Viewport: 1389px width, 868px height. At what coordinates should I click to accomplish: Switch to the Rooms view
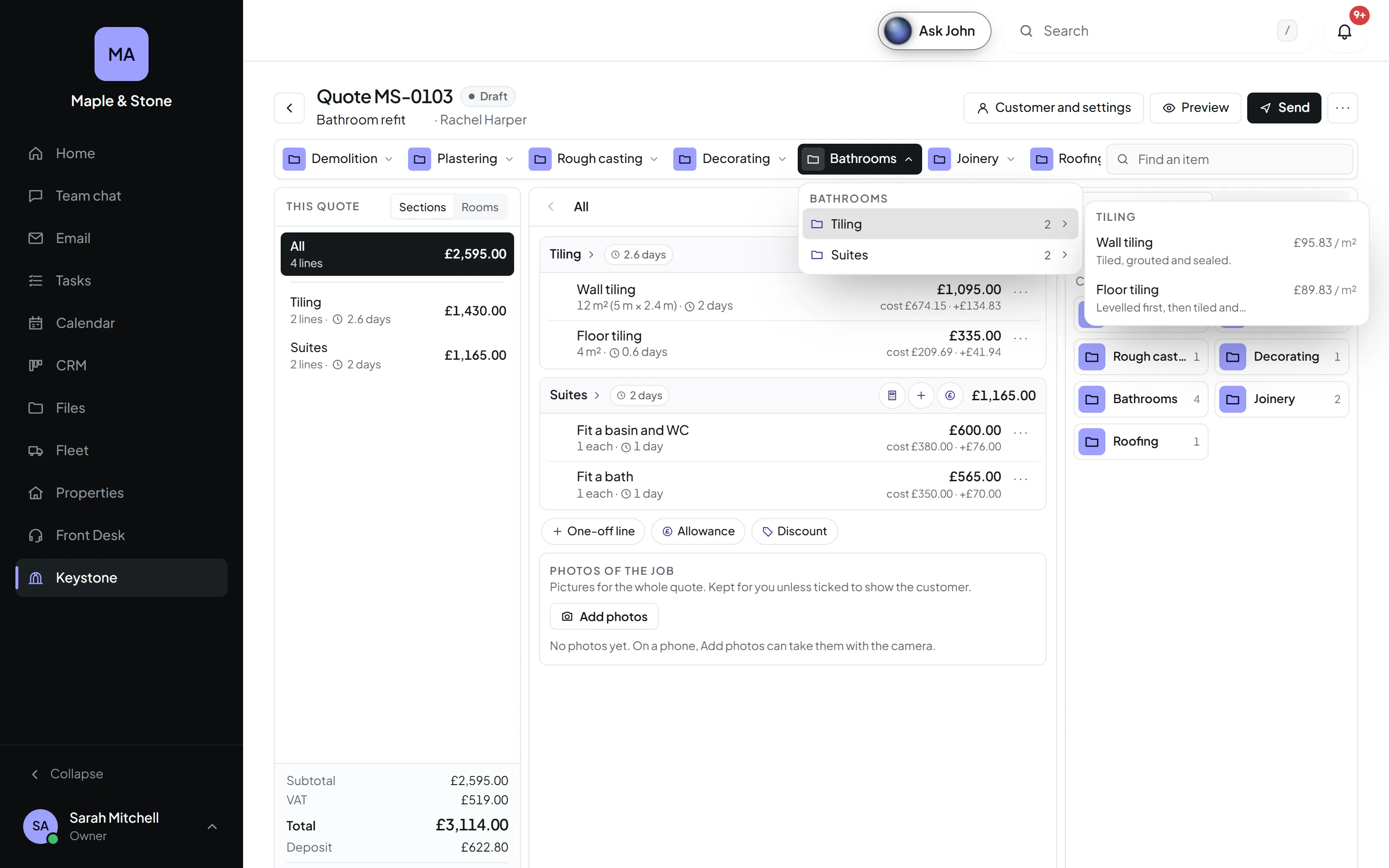pos(480,207)
